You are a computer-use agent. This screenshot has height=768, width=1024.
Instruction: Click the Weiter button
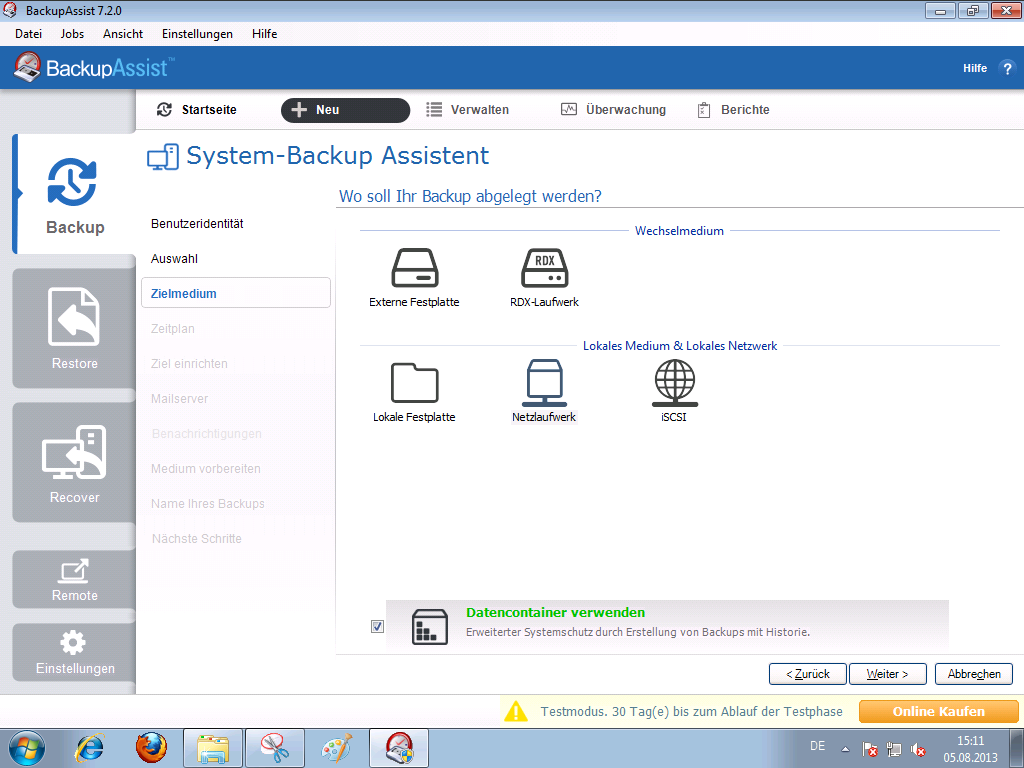tap(887, 674)
